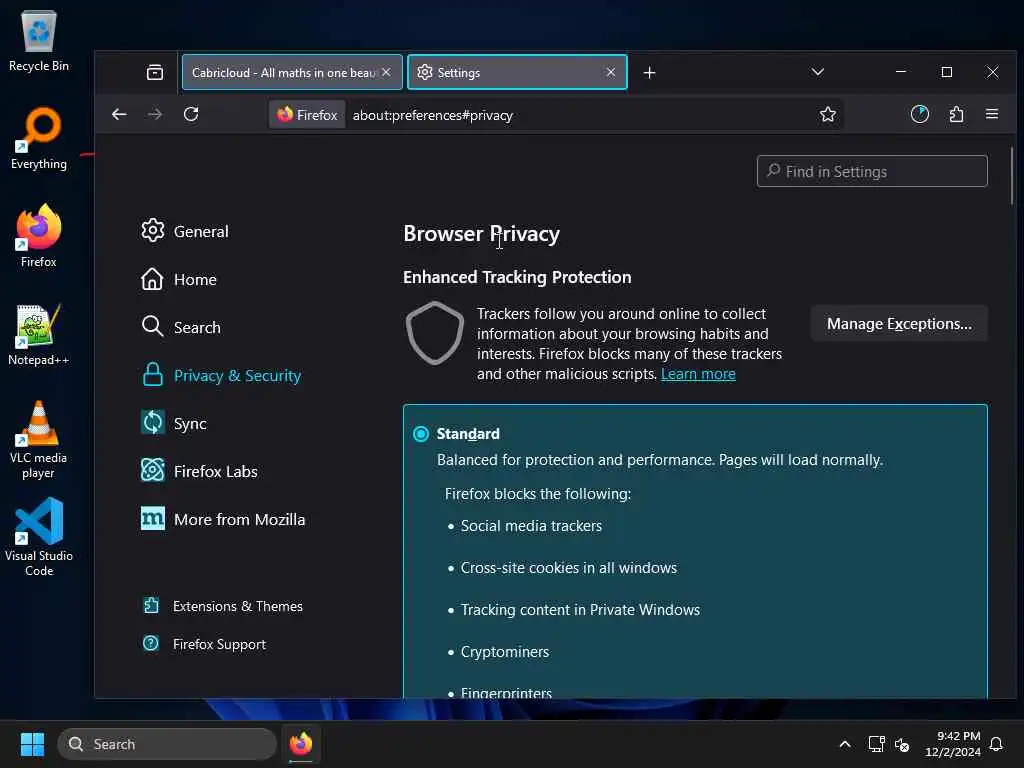Click the Cryptominers list item
The height and width of the screenshot is (768, 1024).
click(x=504, y=652)
